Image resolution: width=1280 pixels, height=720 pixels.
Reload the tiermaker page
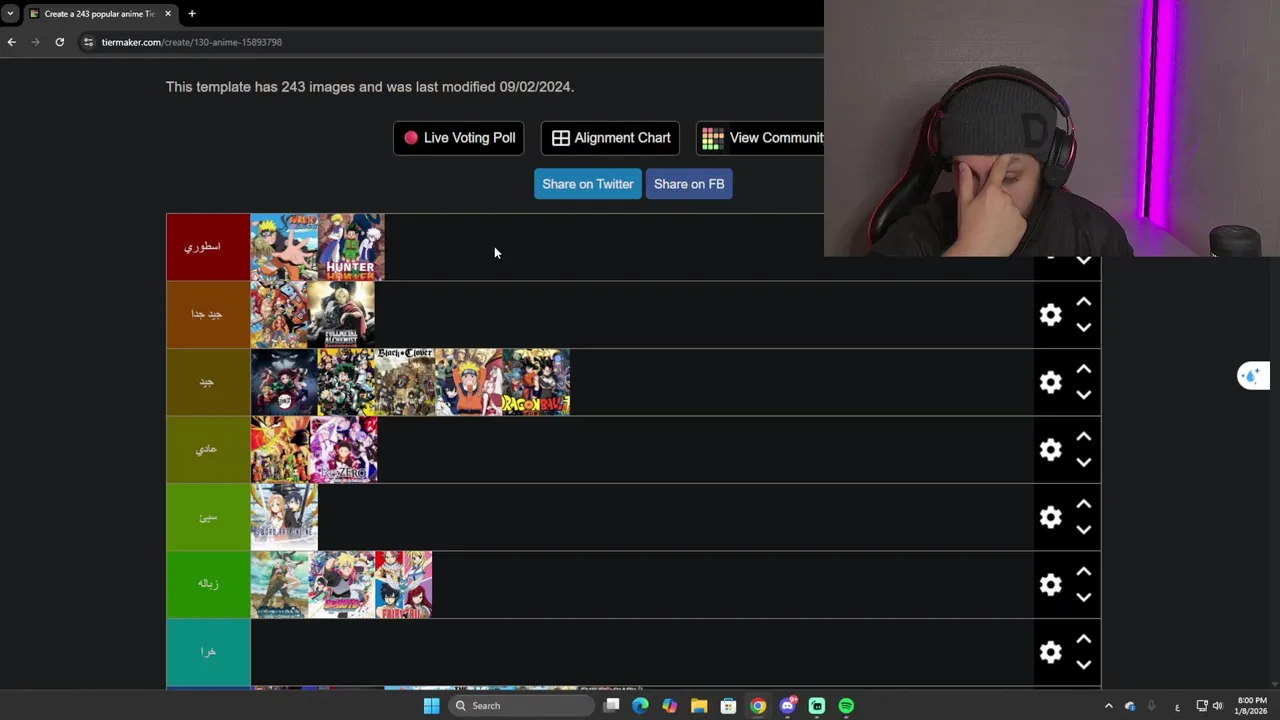click(x=60, y=42)
